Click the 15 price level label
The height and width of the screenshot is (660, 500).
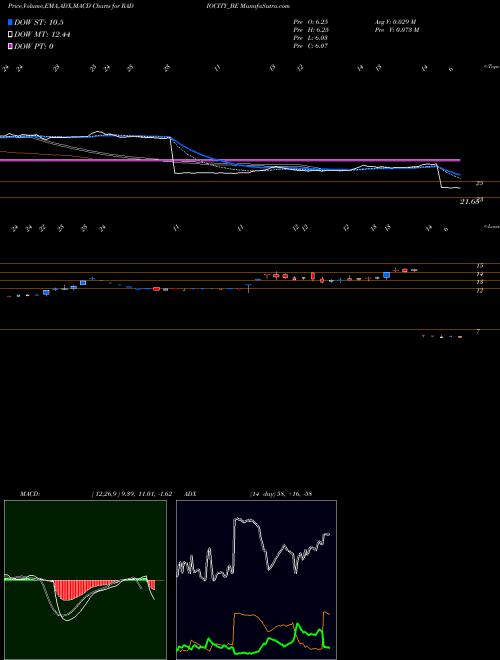[479, 266]
